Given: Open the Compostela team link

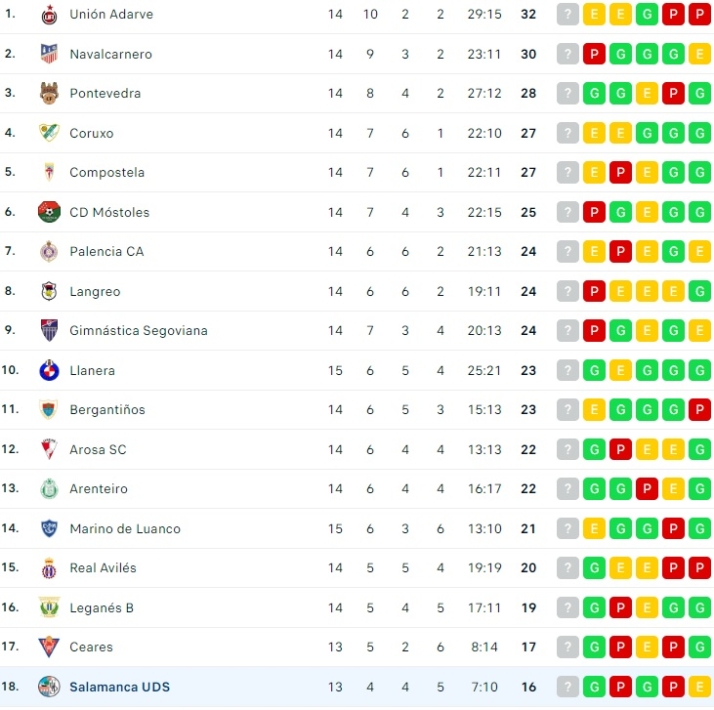Looking at the screenshot, I should click(x=107, y=172).
